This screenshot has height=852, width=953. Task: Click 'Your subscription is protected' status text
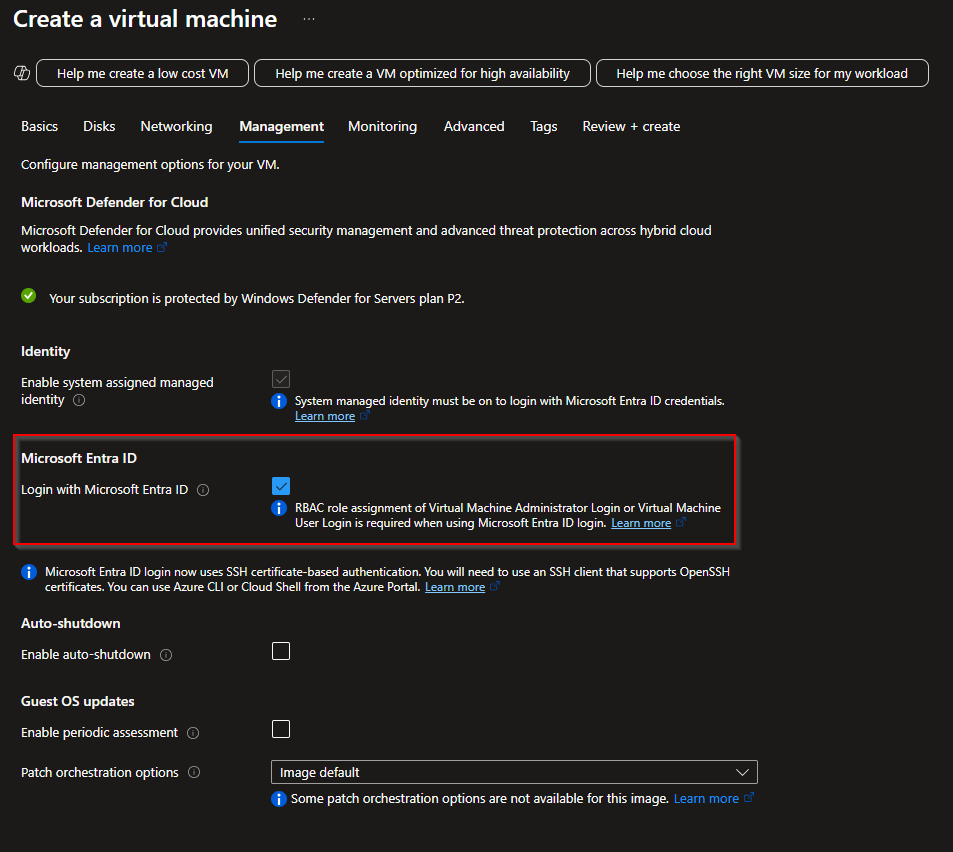(256, 298)
